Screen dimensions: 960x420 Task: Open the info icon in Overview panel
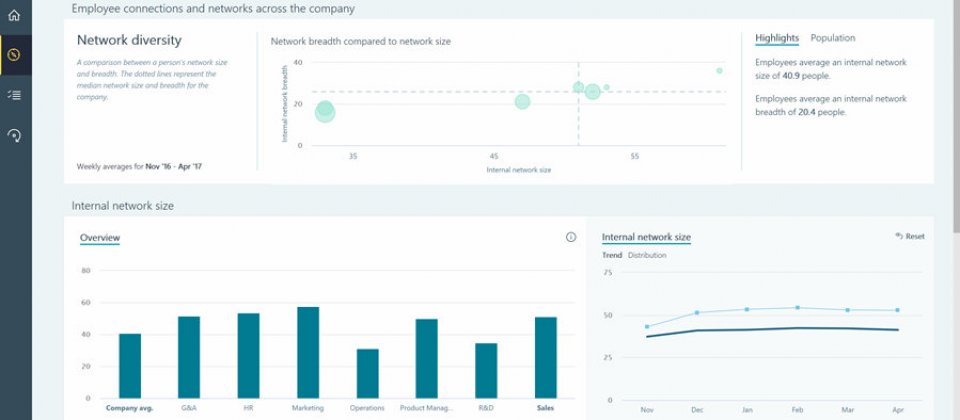click(571, 237)
